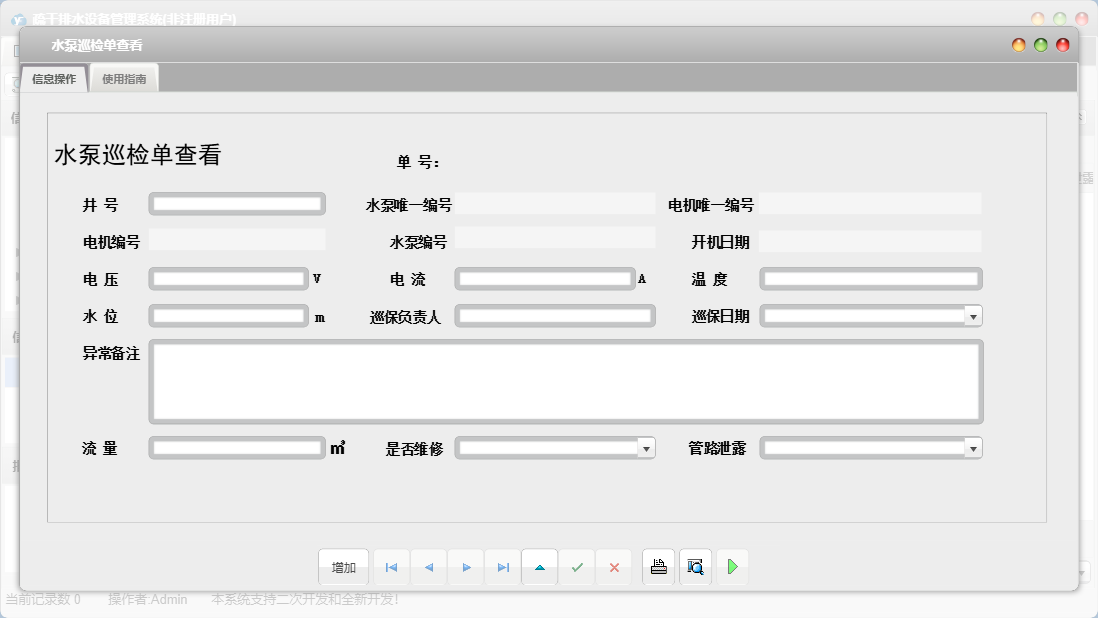Click the green checkmark save icon
This screenshot has width=1098, height=618.
577,567
